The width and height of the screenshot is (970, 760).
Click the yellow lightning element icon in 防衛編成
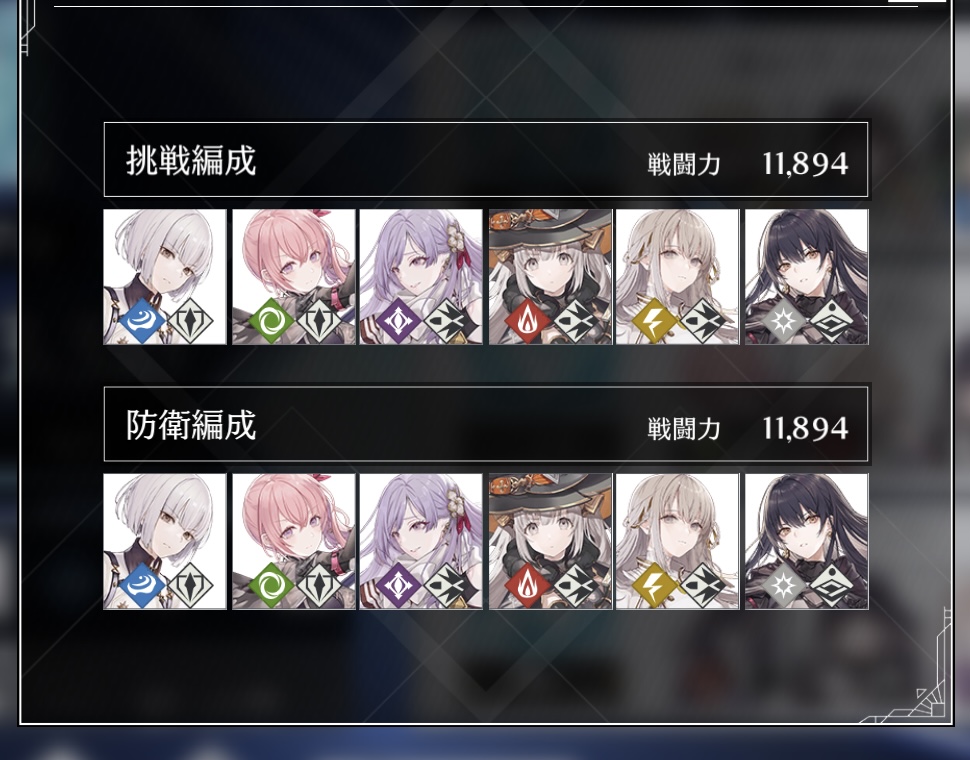point(655,586)
